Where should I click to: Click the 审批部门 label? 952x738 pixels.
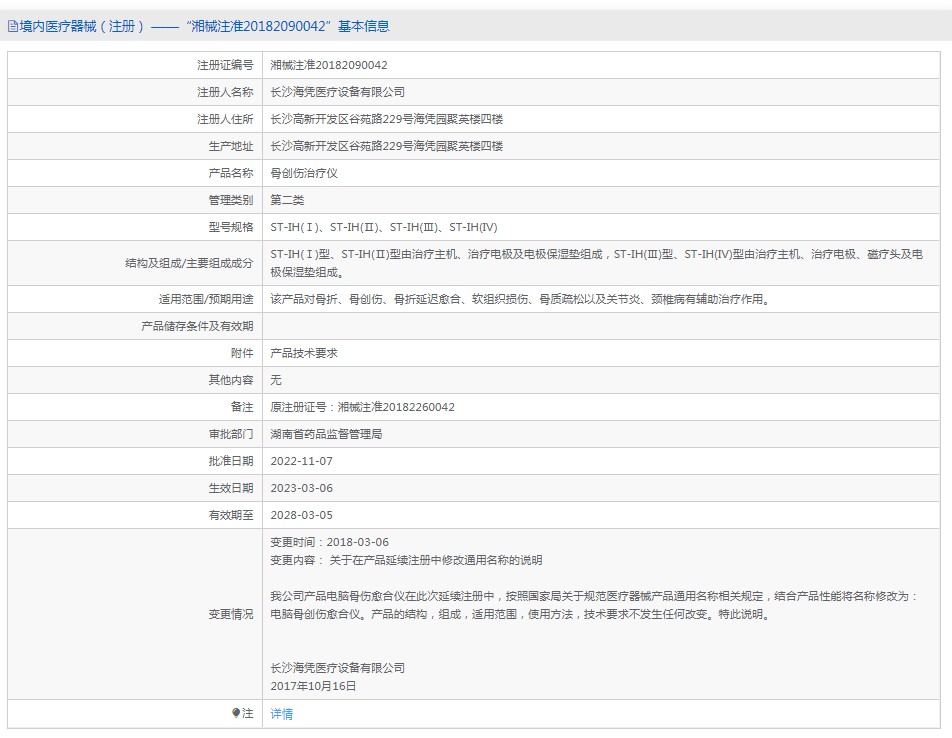231,434
